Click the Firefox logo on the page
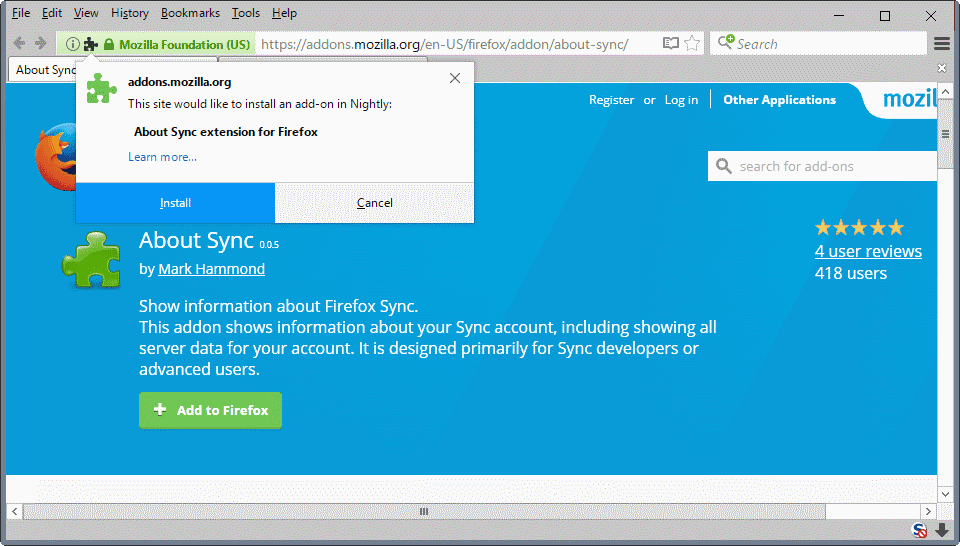This screenshot has height=546, width=960. (x=55, y=156)
